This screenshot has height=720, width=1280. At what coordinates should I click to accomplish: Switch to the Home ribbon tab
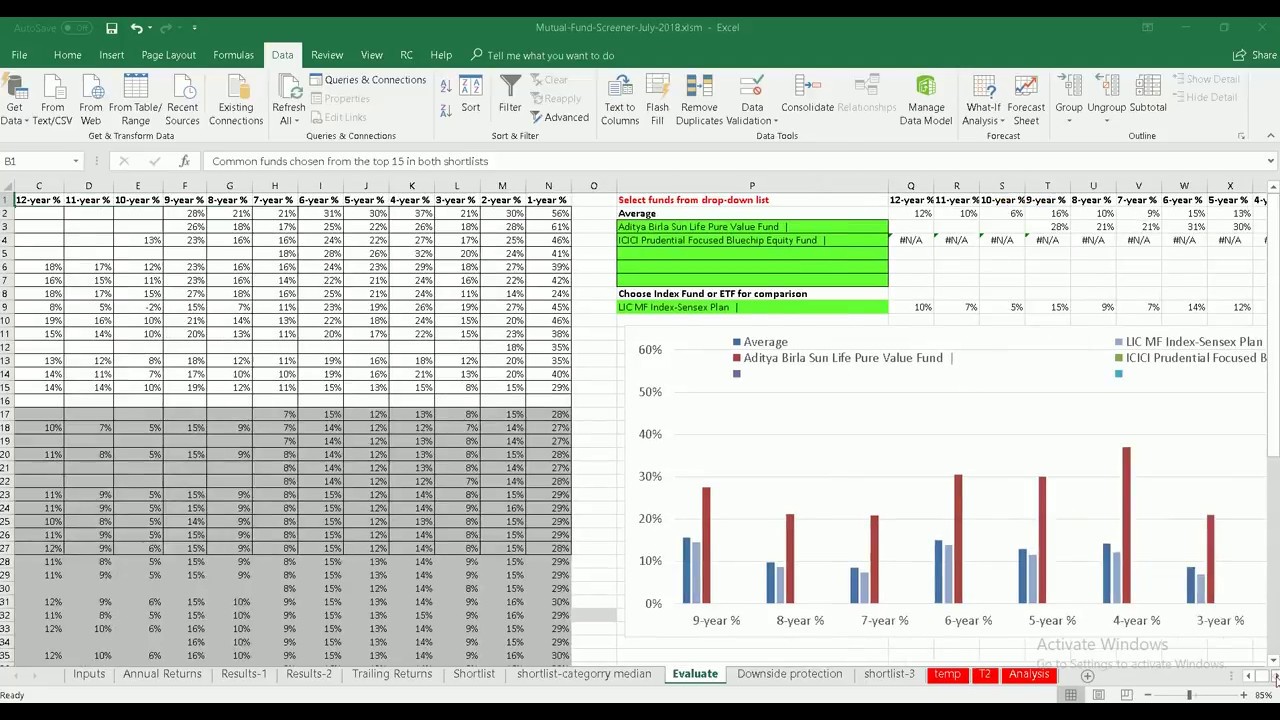(67, 55)
